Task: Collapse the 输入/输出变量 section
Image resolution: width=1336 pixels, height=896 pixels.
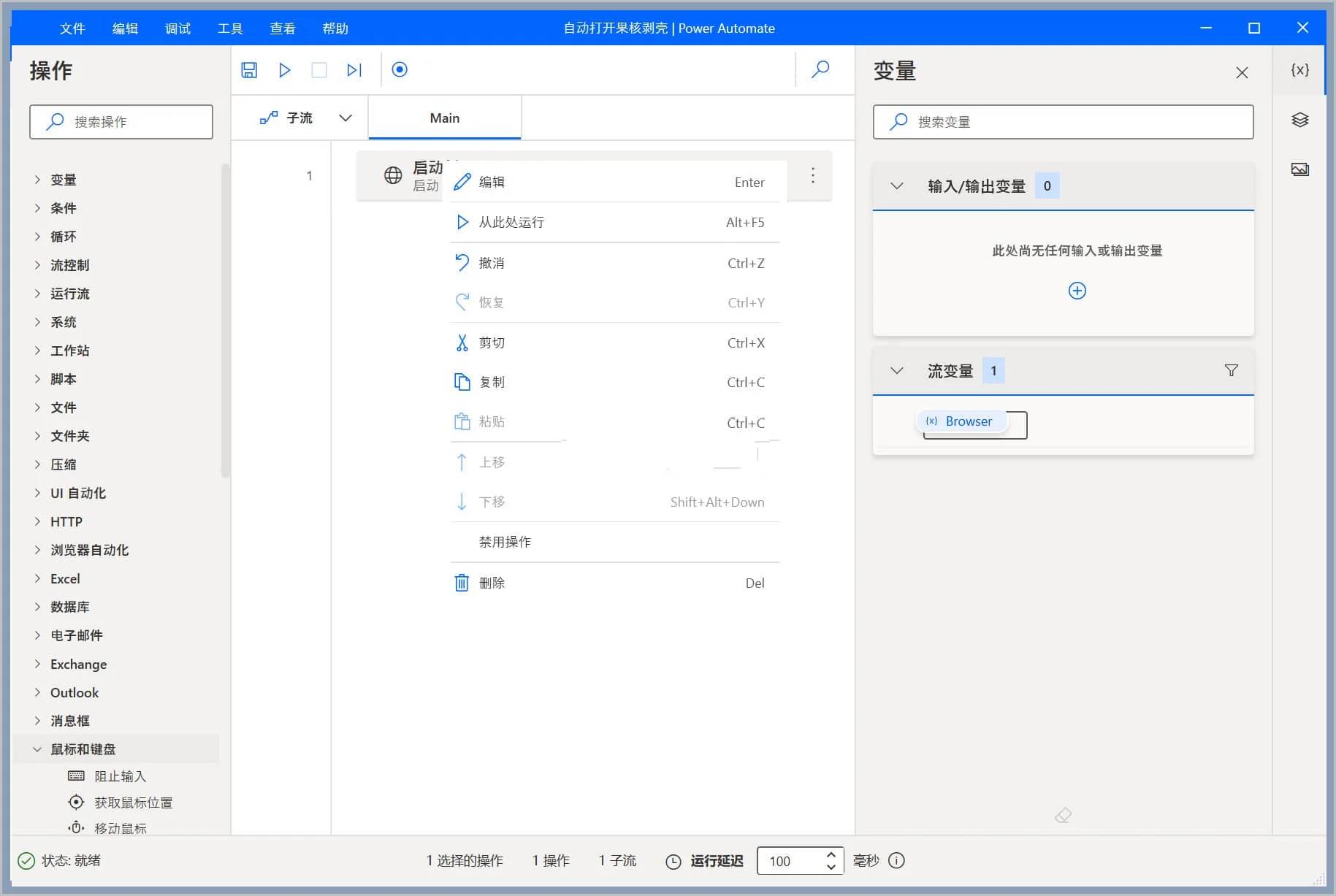Action: pyautogui.click(x=897, y=185)
